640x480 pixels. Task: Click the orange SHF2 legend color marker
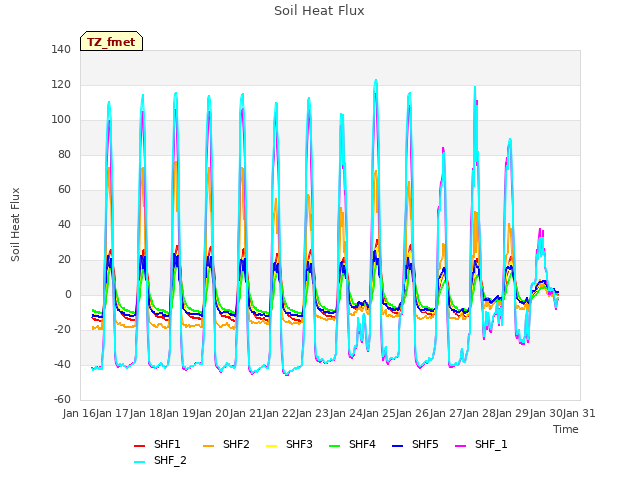pyautogui.click(x=209, y=446)
